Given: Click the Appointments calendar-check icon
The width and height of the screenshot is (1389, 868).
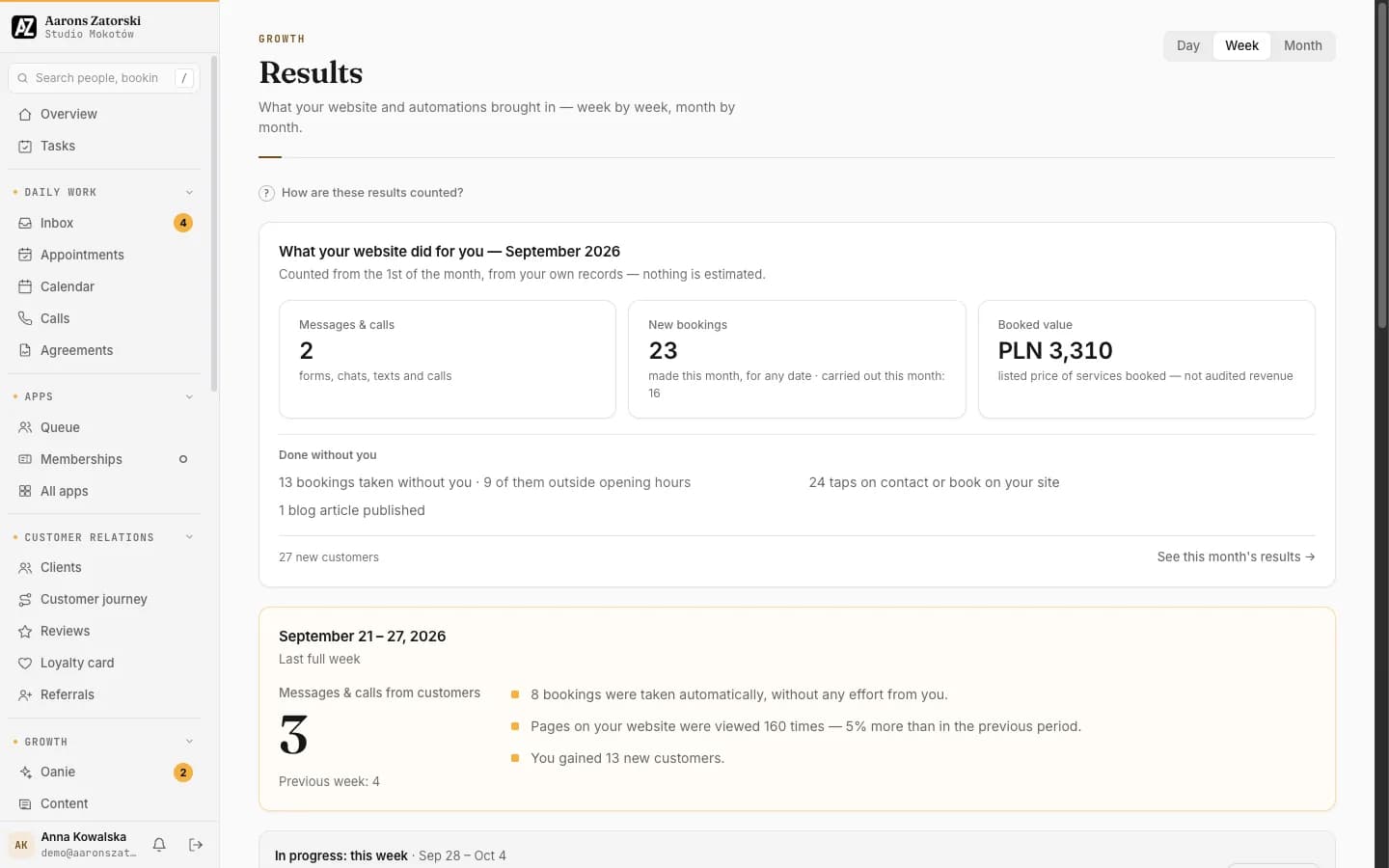Looking at the screenshot, I should click(25, 255).
